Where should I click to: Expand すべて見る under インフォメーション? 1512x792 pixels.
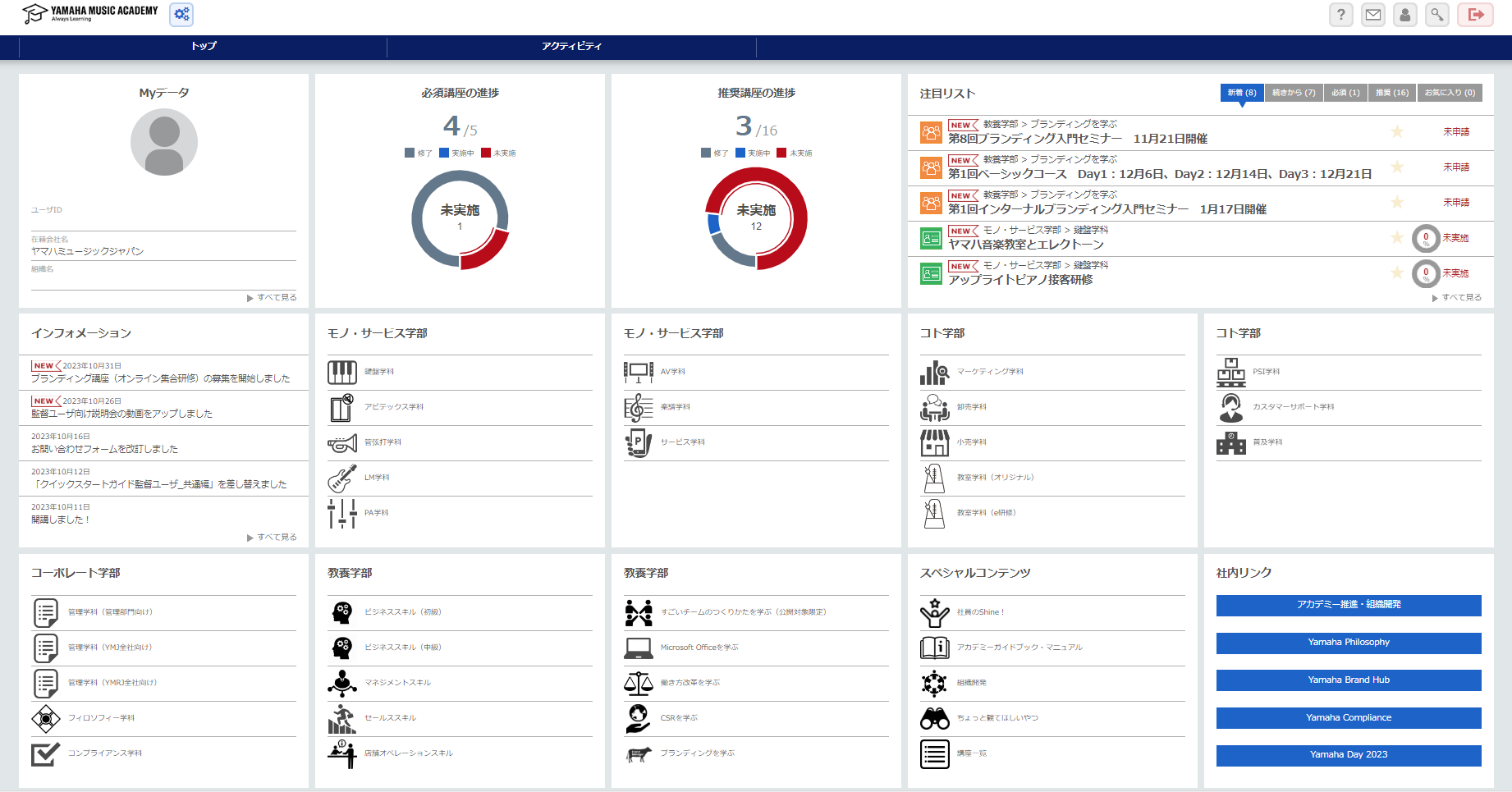coord(272,538)
